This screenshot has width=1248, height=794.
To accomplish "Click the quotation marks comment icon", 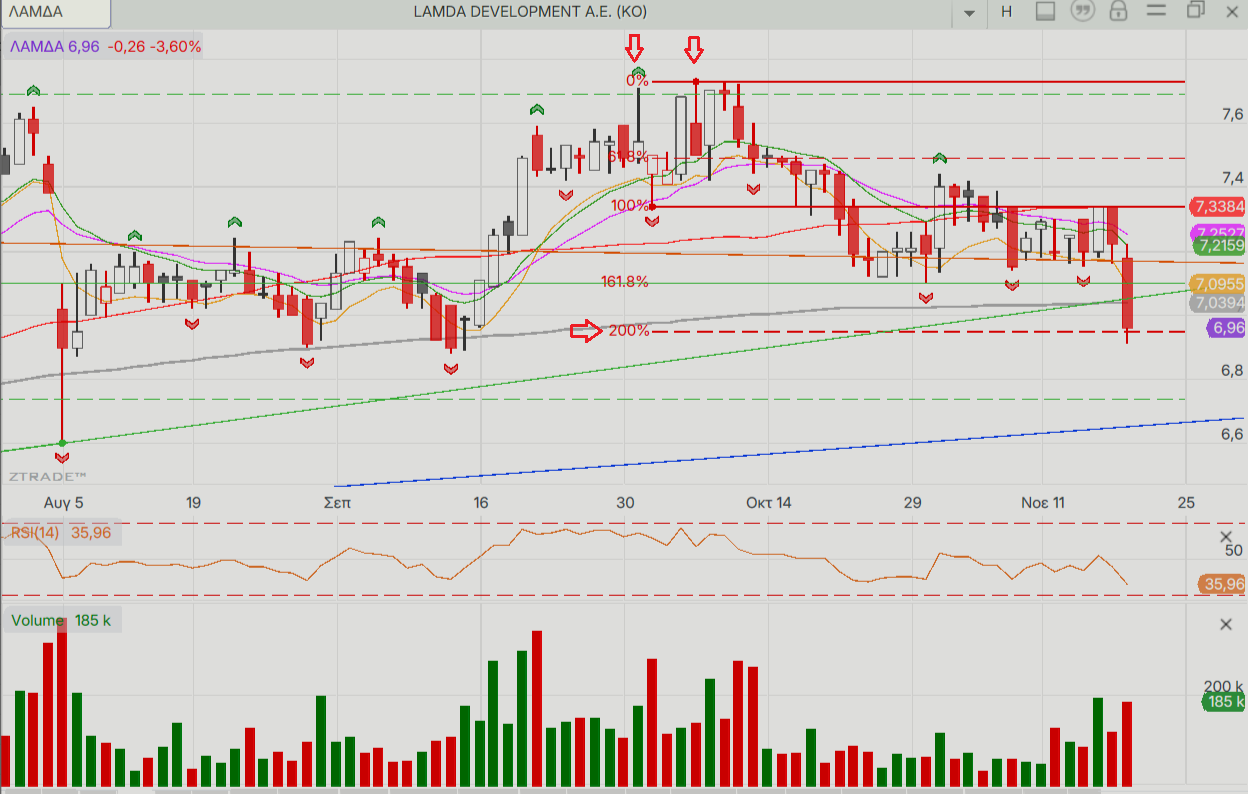I will [x=1082, y=12].
